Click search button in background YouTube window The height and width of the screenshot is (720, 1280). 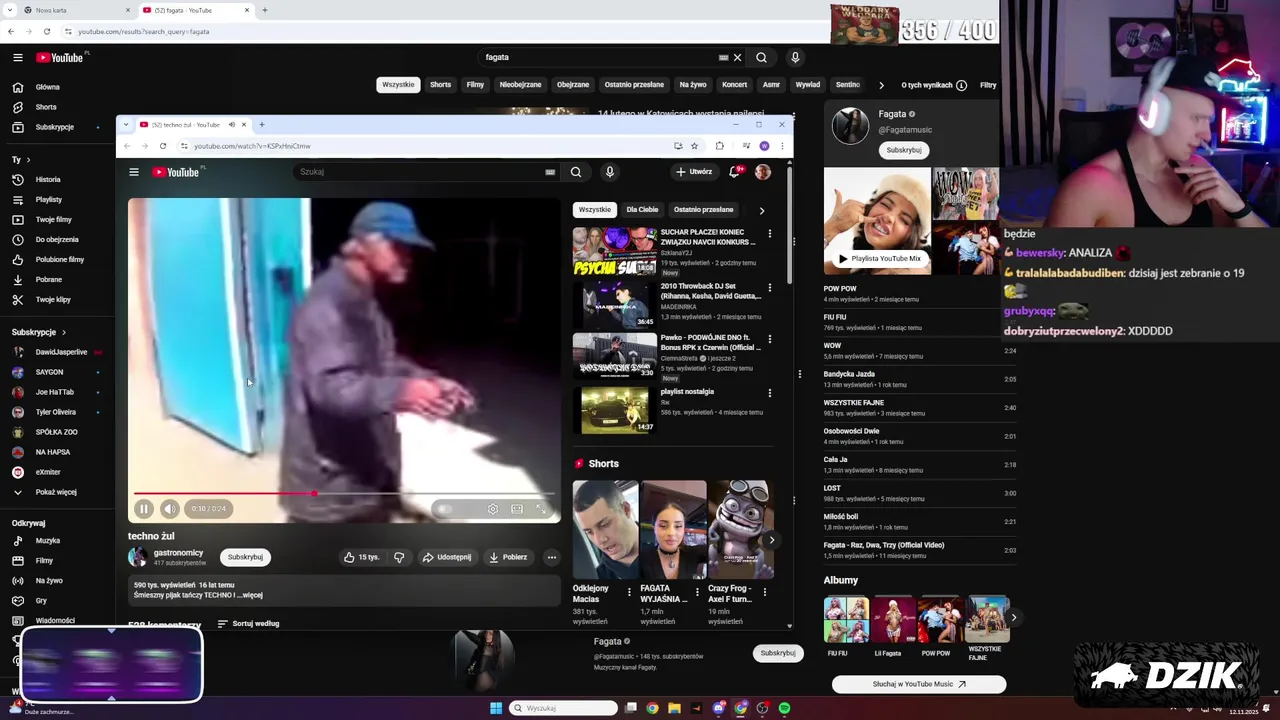[x=761, y=58]
